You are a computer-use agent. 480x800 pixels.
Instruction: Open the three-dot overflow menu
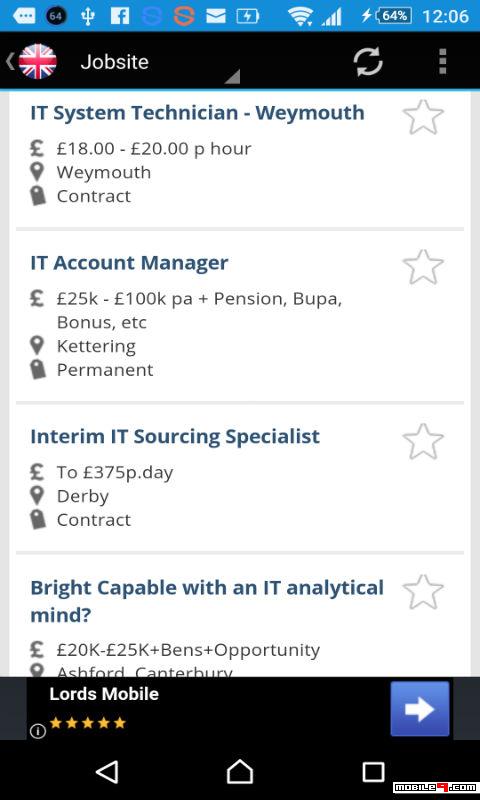pos(442,62)
